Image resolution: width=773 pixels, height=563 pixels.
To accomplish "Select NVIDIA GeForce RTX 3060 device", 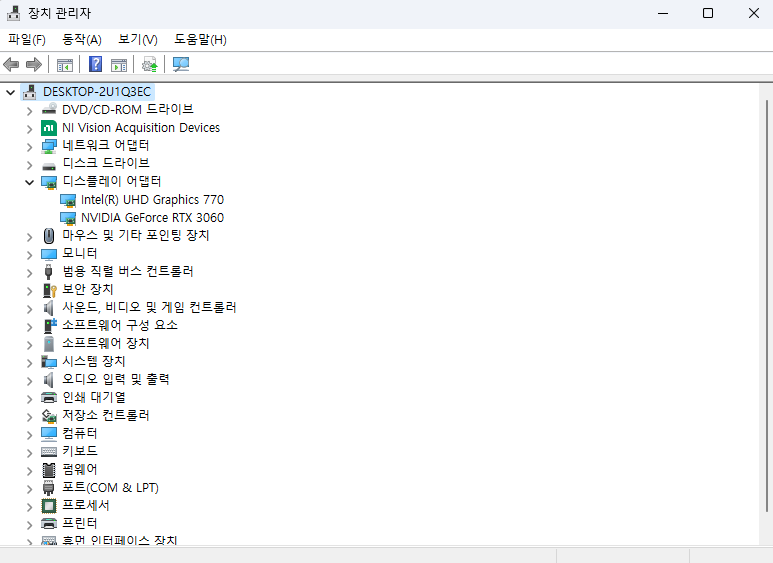I will coord(152,217).
